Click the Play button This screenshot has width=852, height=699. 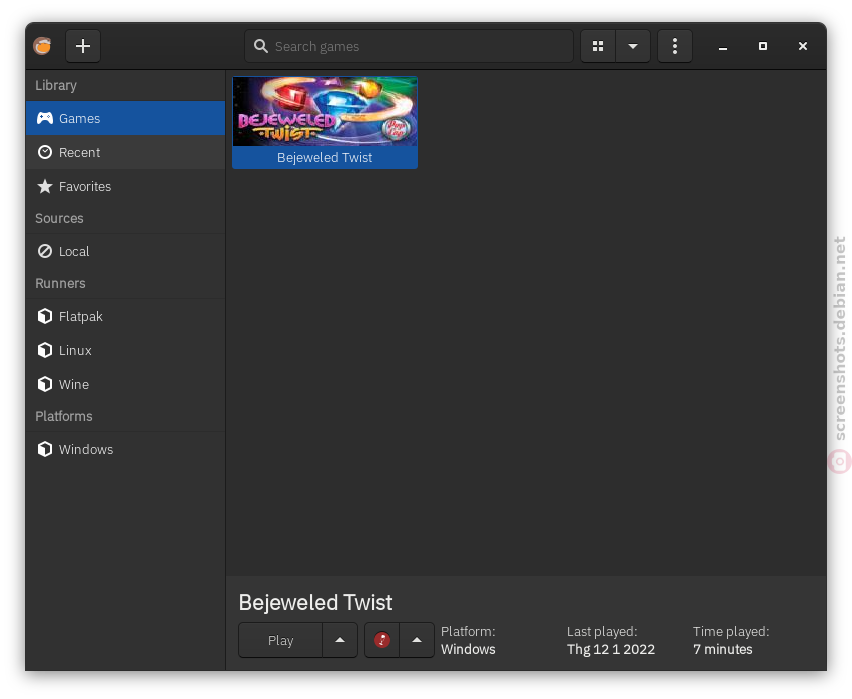(280, 640)
